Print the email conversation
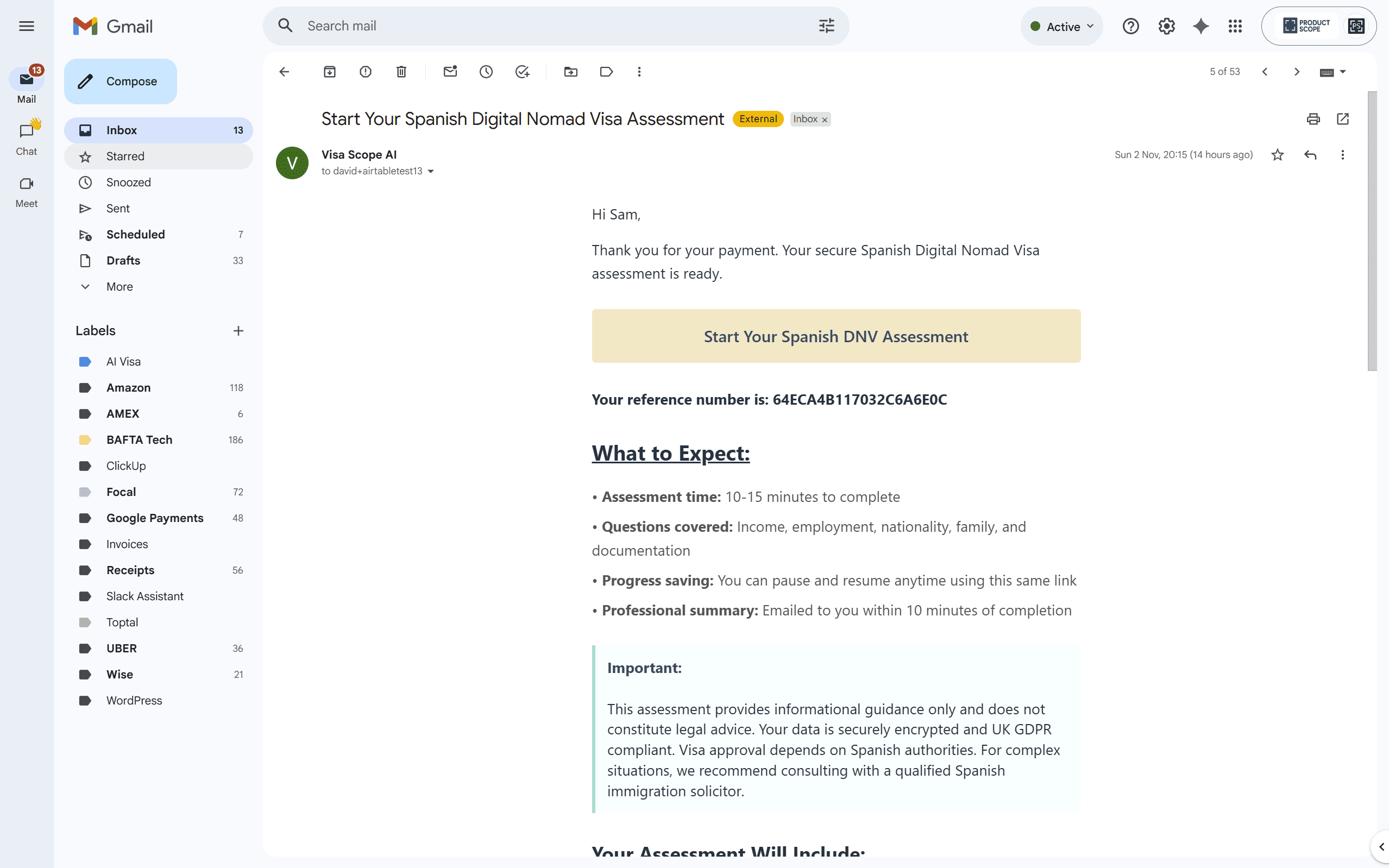The image size is (1389, 868). pos(1313,119)
